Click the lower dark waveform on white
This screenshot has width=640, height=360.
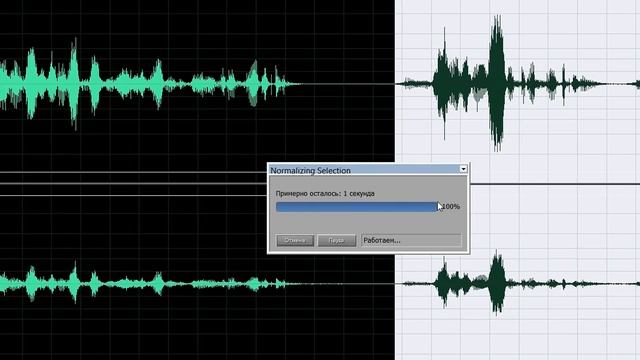coord(518,283)
